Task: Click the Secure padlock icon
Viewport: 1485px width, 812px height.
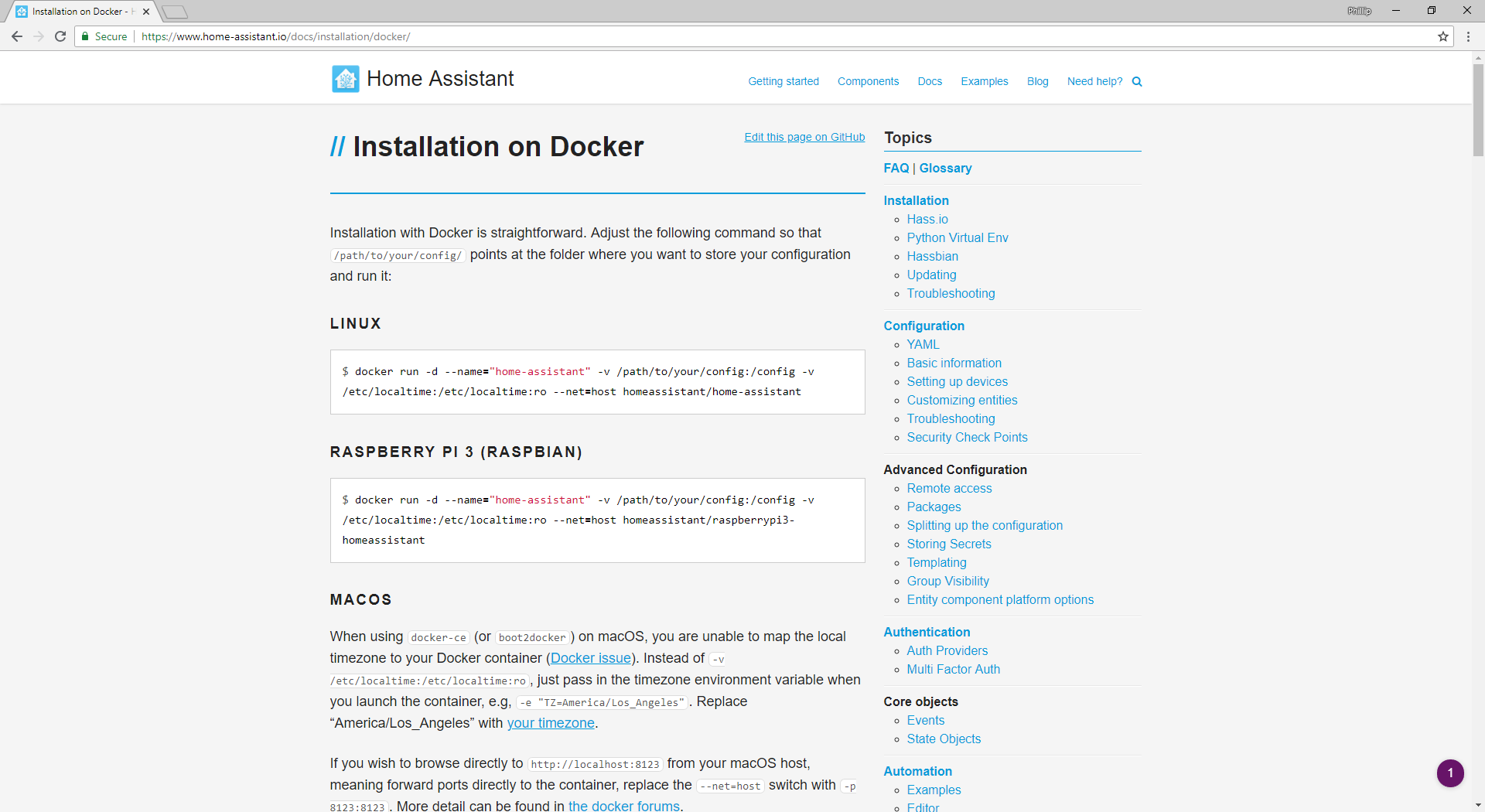Action: [x=85, y=36]
